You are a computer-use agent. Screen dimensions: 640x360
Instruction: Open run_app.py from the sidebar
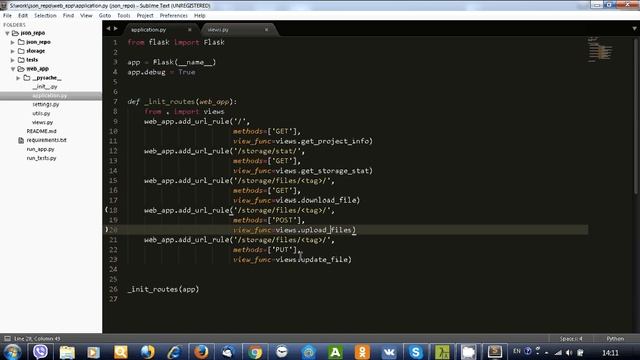coord(40,149)
